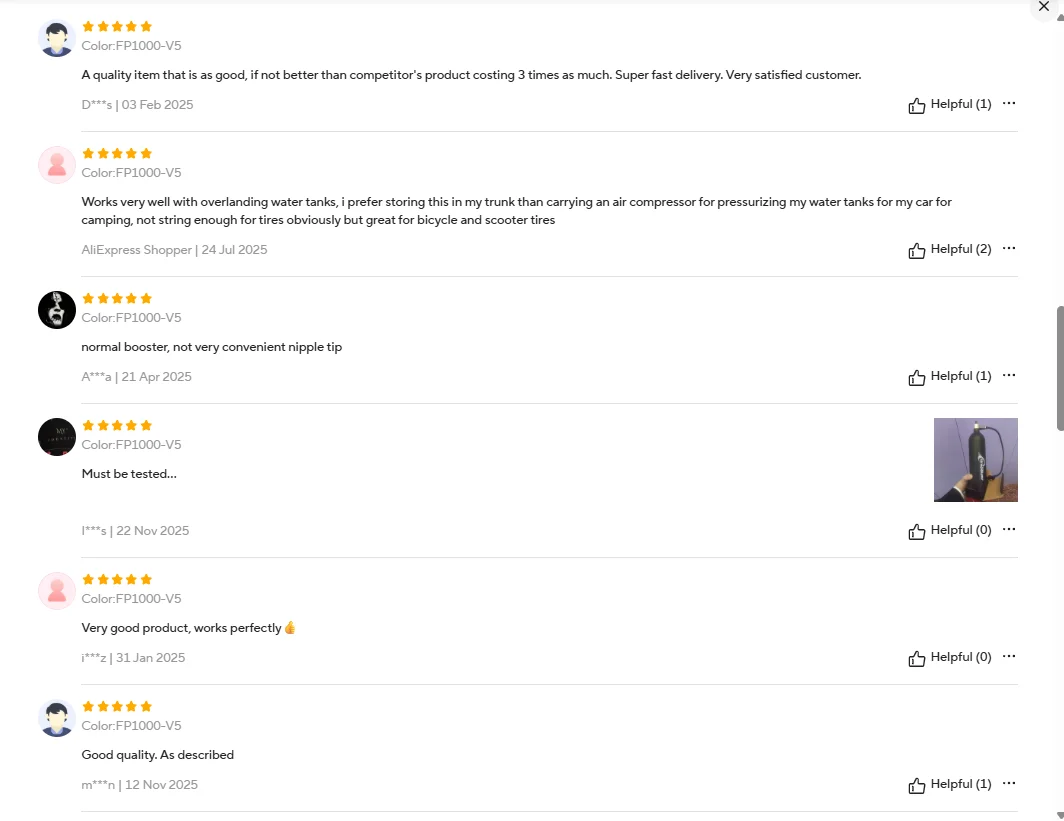Mark D***s review as helpful
The width and height of the screenshot is (1064, 821).
pyautogui.click(x=949, y=104)
